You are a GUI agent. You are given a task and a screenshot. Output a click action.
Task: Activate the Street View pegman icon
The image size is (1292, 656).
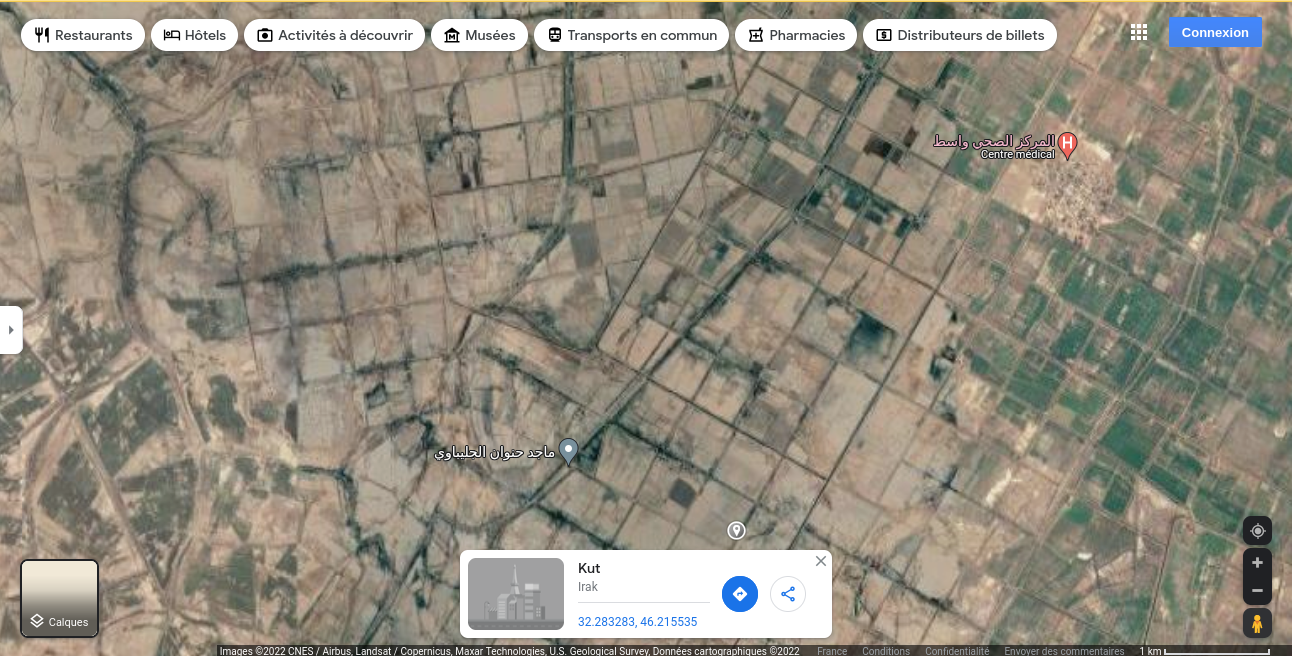pos(1257,623)
